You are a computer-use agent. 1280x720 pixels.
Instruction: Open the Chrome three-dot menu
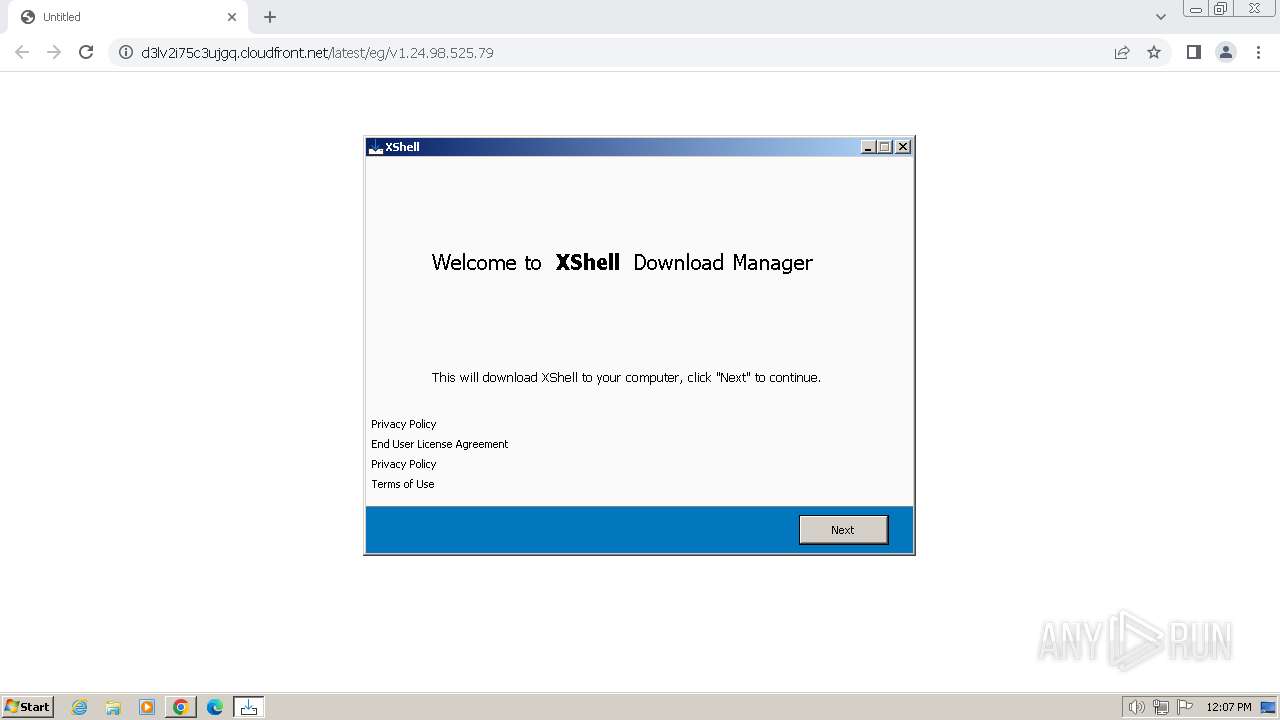[x=1259, y=52]
